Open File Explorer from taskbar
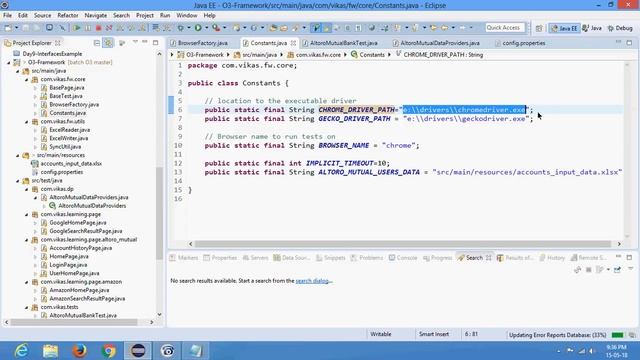The width and height of the screenshot is (640, 360). pos(50,351)
